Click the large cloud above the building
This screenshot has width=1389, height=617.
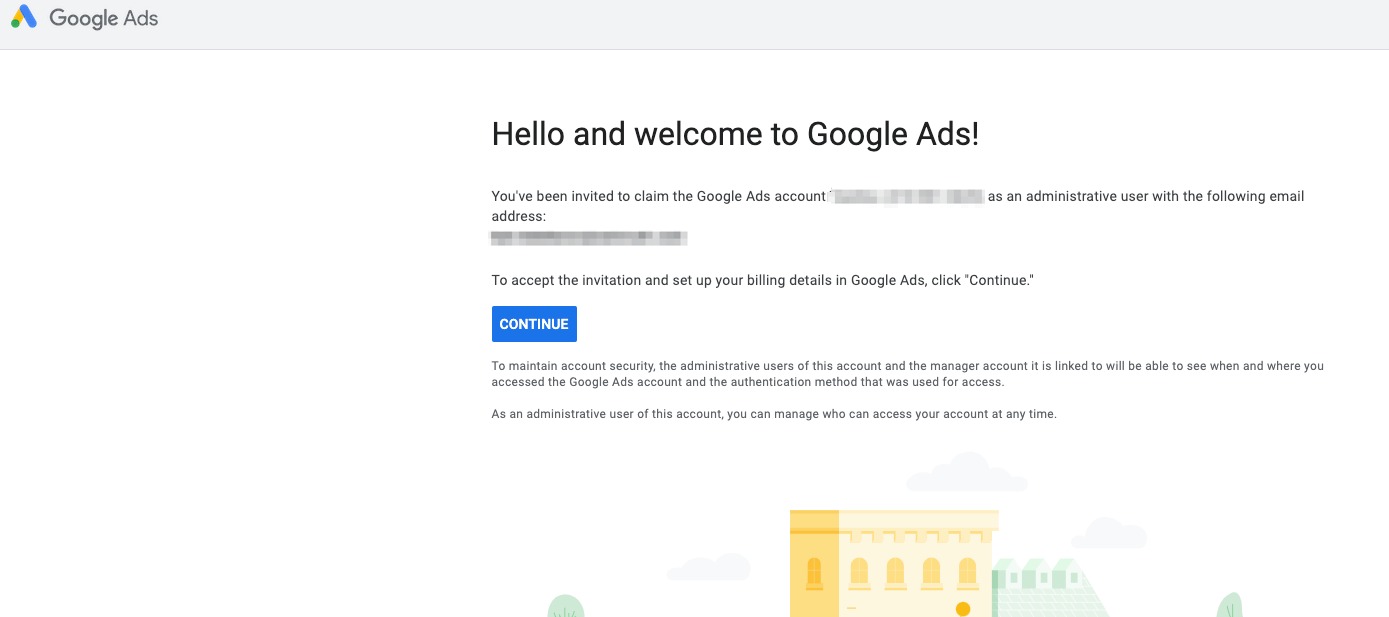pos(967,472)
